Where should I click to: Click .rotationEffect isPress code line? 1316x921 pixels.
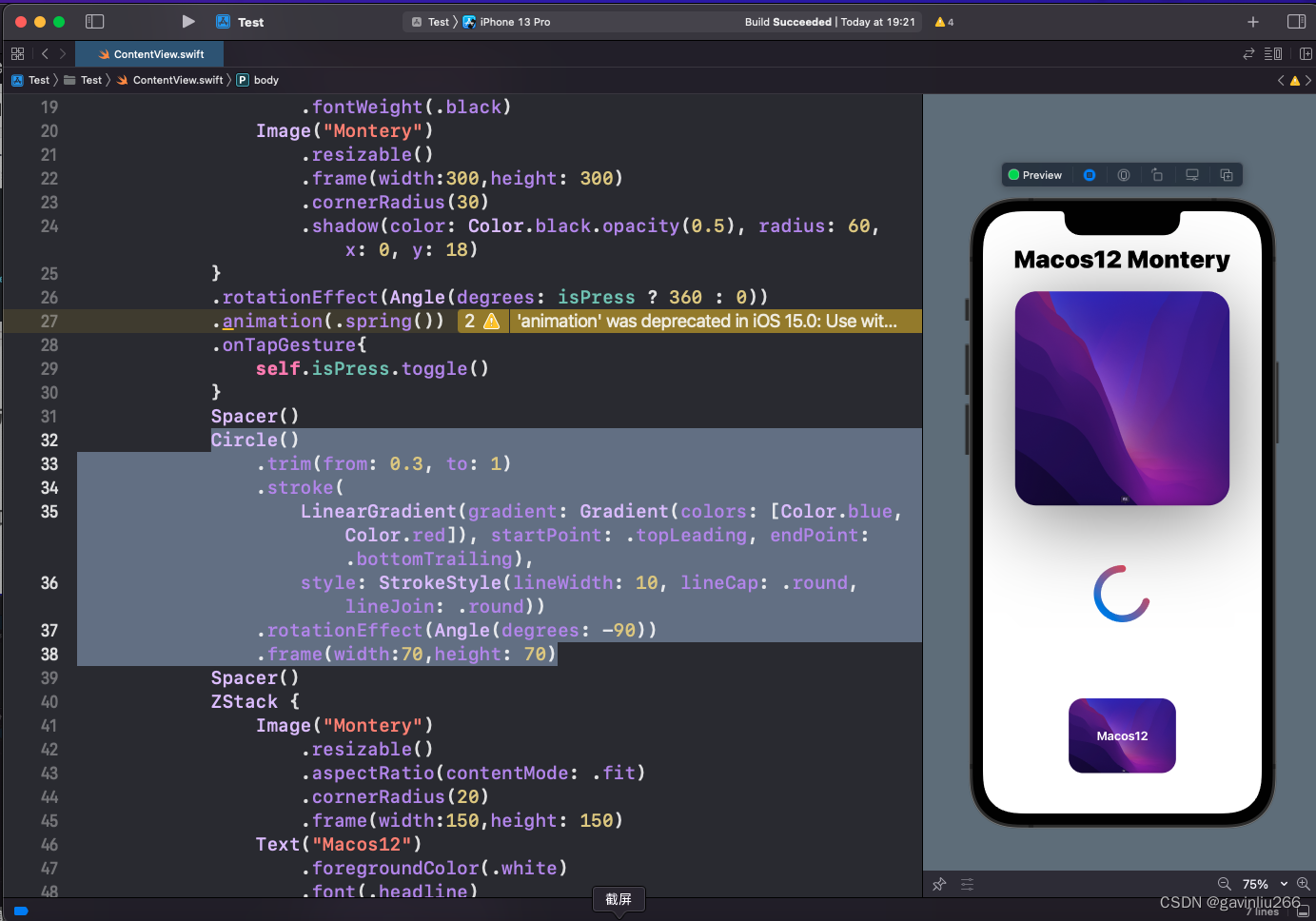489,297
